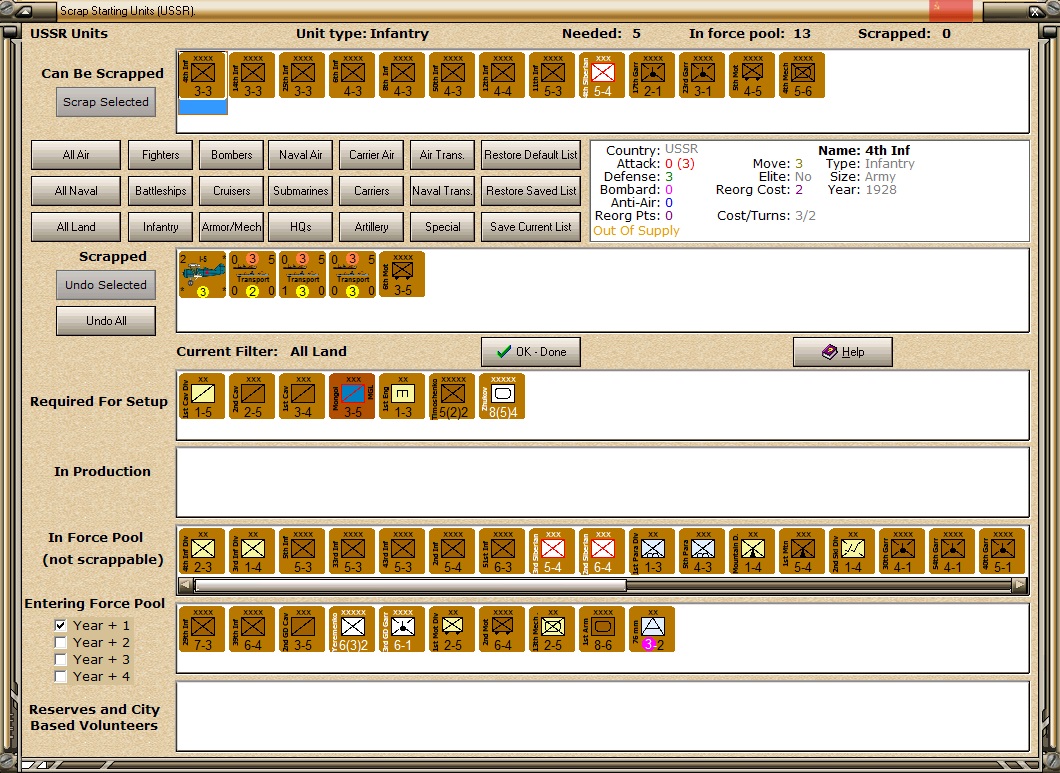
Task: Show Artillery units
Action: (x=372, y=227)
